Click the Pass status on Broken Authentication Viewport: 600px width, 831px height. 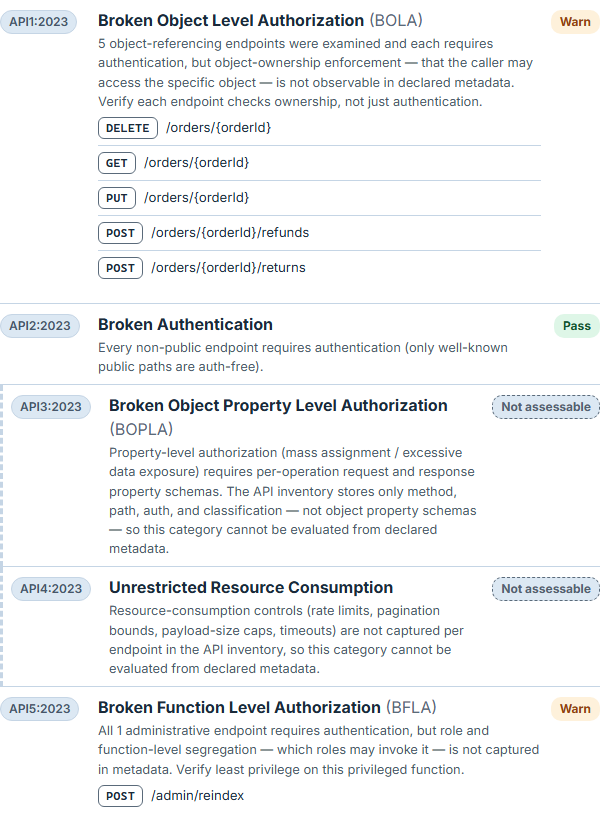tap(577, 326)
